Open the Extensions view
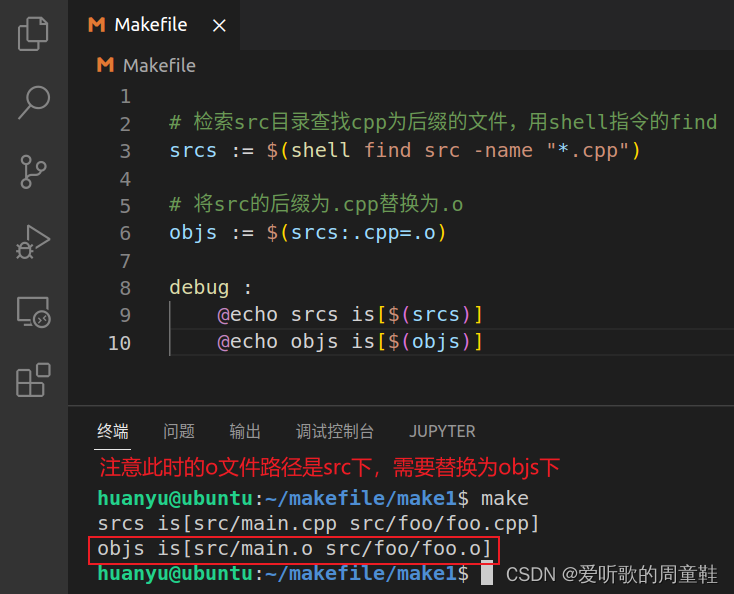 pos(33,380)
